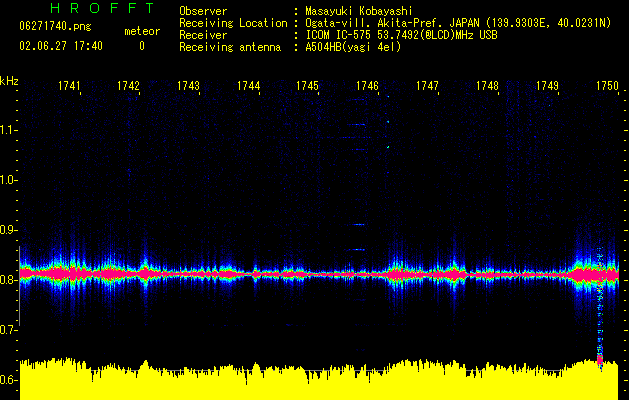Click the 1750 time axis marker
This screenshot has height=400, width=629.
point(607,86)
